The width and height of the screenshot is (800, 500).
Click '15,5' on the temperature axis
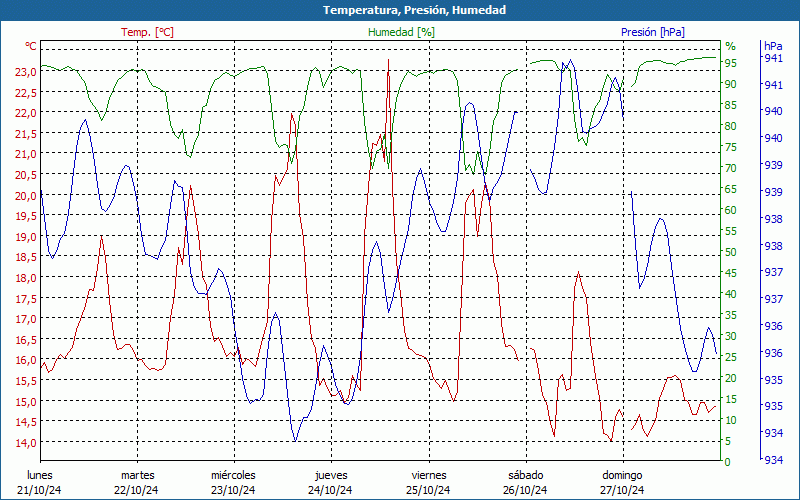[26, 381]
